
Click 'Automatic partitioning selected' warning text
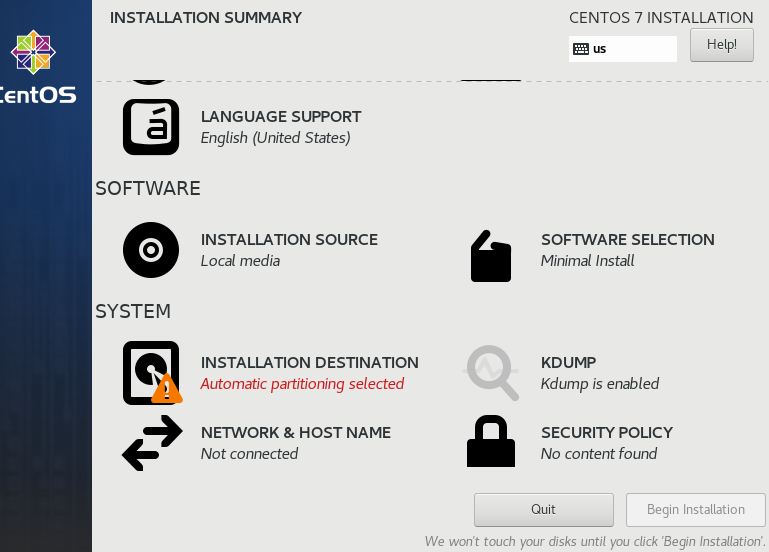pyautogui.click(x=302, y=384)
